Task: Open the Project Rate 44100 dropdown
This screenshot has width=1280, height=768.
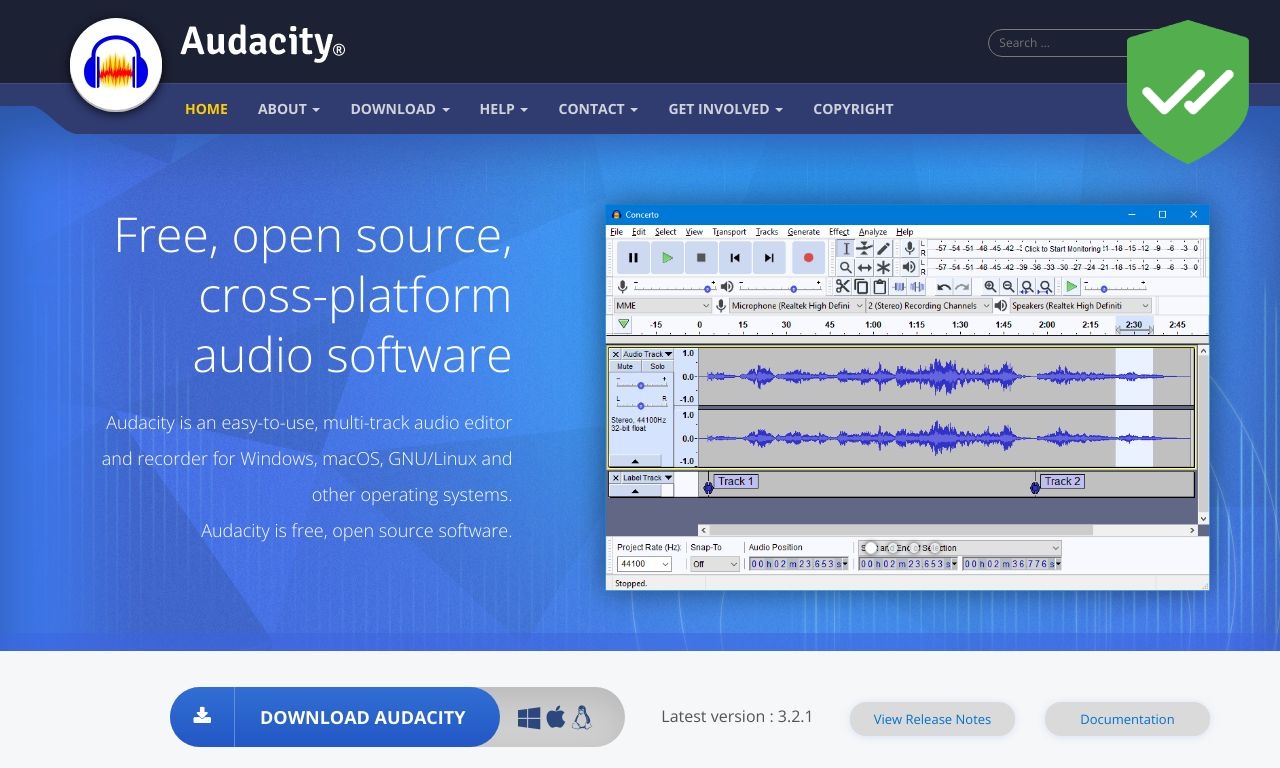Action: coord(644,564)
